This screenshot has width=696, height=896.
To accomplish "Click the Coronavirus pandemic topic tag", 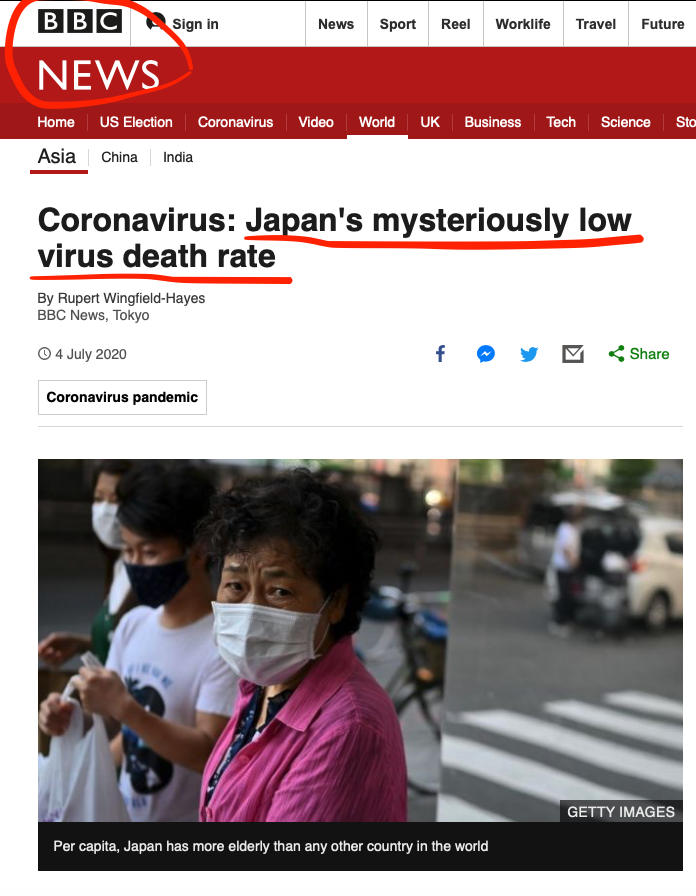I will (122, 397).
